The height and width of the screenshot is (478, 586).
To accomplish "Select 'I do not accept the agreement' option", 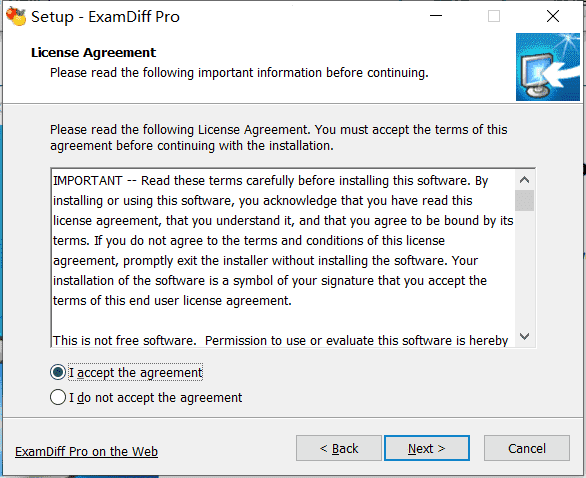I will pos(58,397).
